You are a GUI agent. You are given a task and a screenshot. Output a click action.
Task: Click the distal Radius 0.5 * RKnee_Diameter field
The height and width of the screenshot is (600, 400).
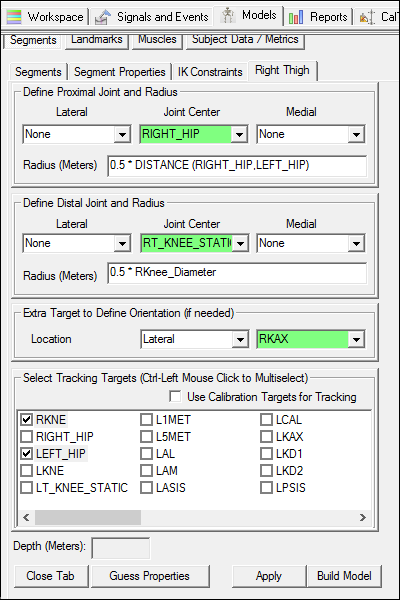click(237, 272)
